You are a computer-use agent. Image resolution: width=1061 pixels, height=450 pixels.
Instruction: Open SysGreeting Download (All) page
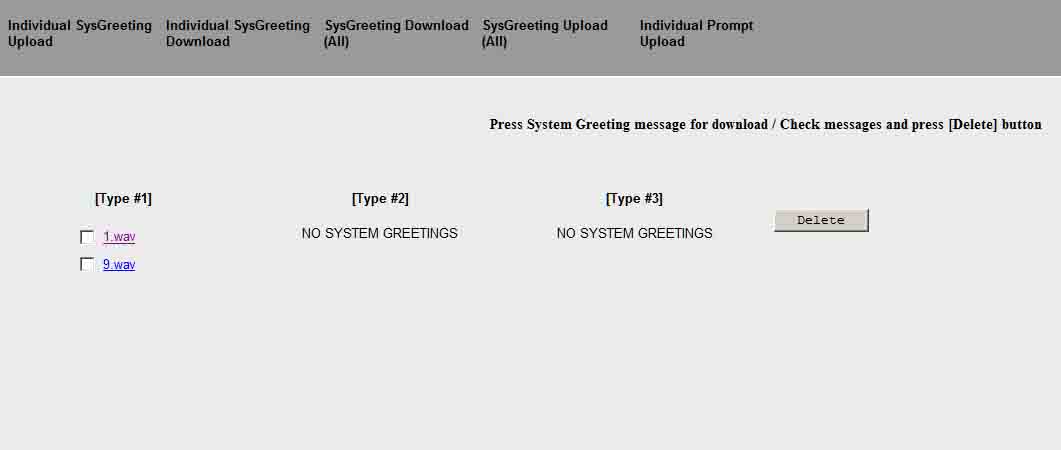tap(396, 33)
